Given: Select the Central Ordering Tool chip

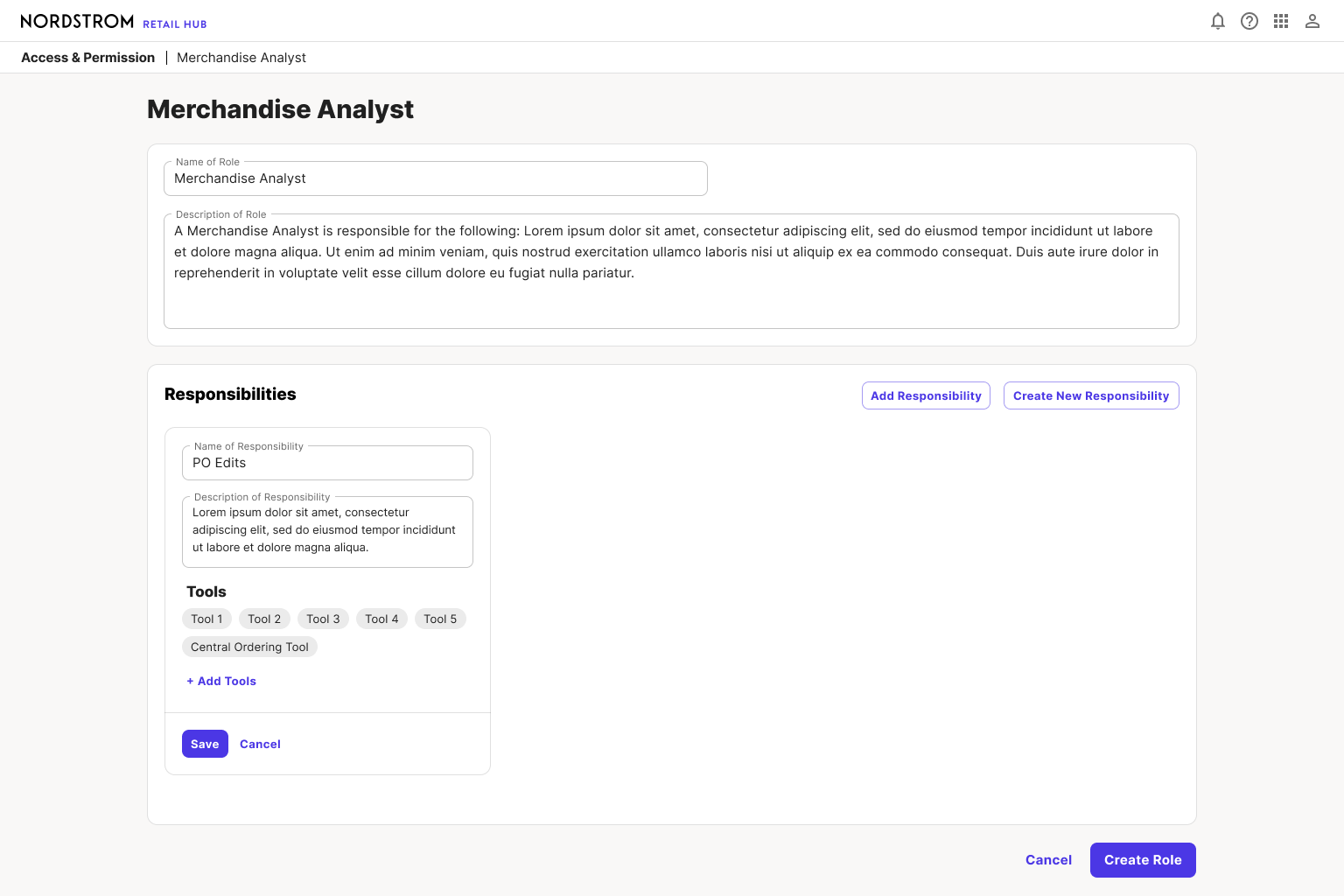Looking at the screenshot, I should tap(249, 647).
